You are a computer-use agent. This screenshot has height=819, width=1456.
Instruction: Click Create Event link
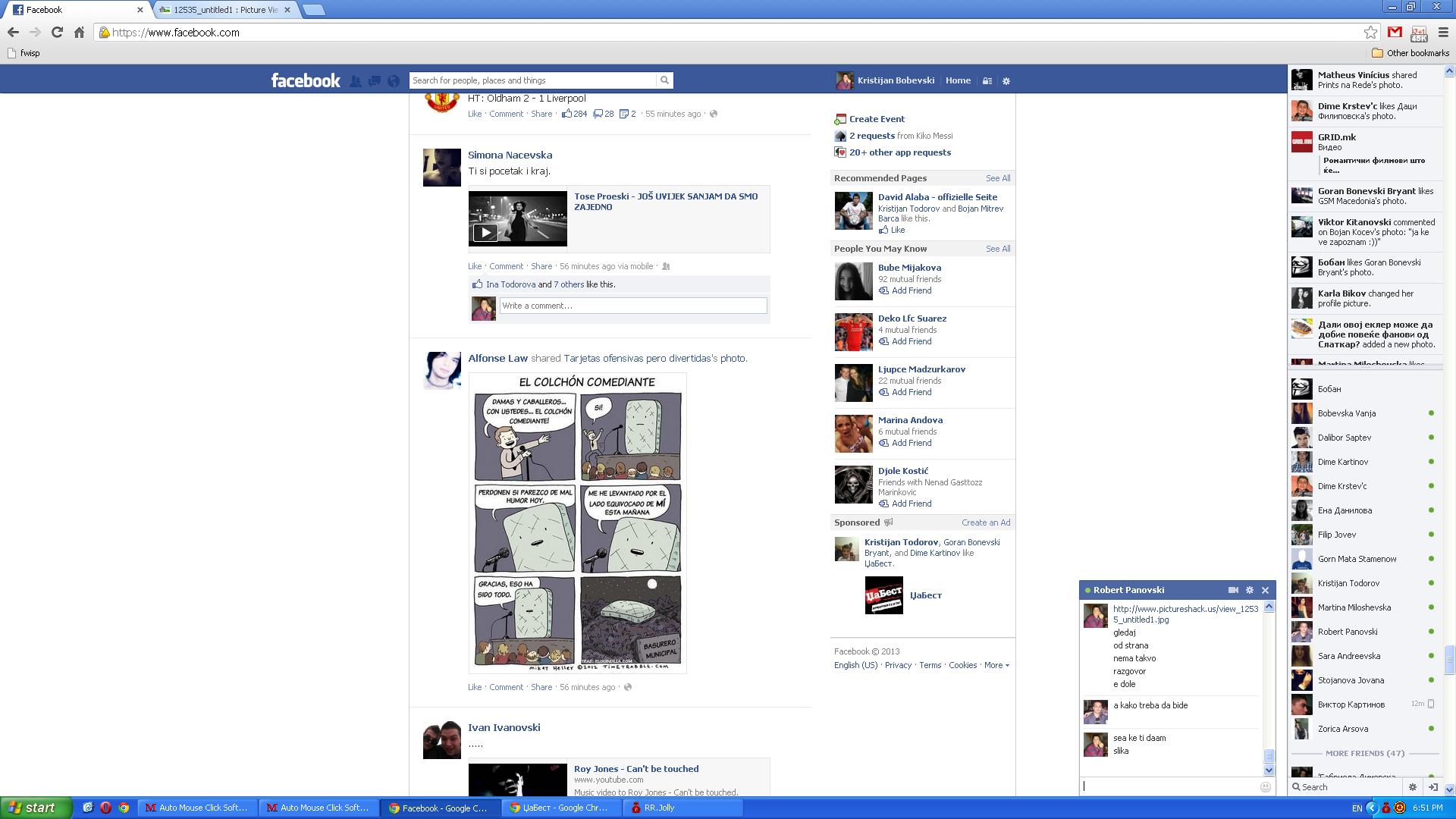click(877, 119)
